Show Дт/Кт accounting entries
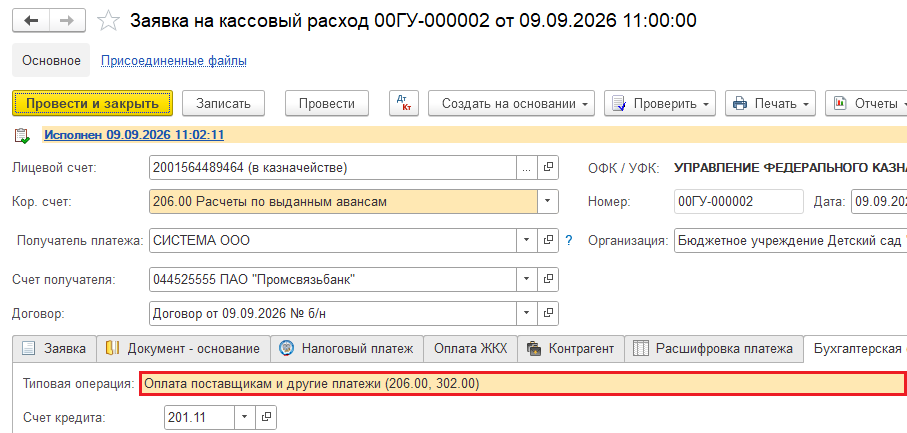The height and width of the screenshot is (433, 907). (404, 103)
